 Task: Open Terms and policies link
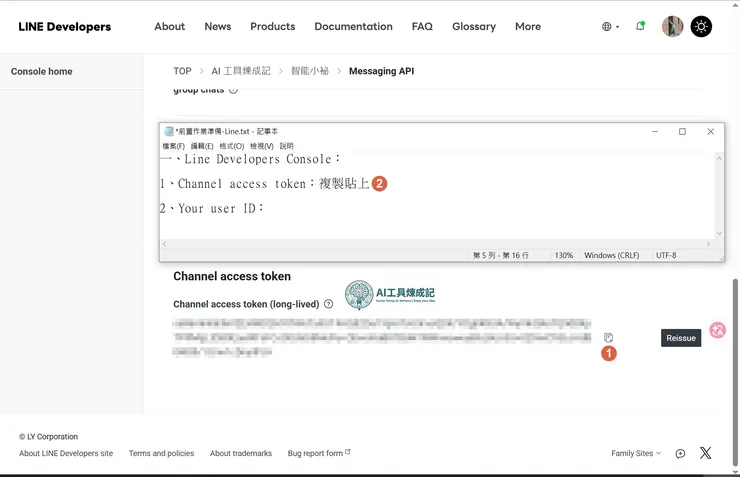pos(161,453)
